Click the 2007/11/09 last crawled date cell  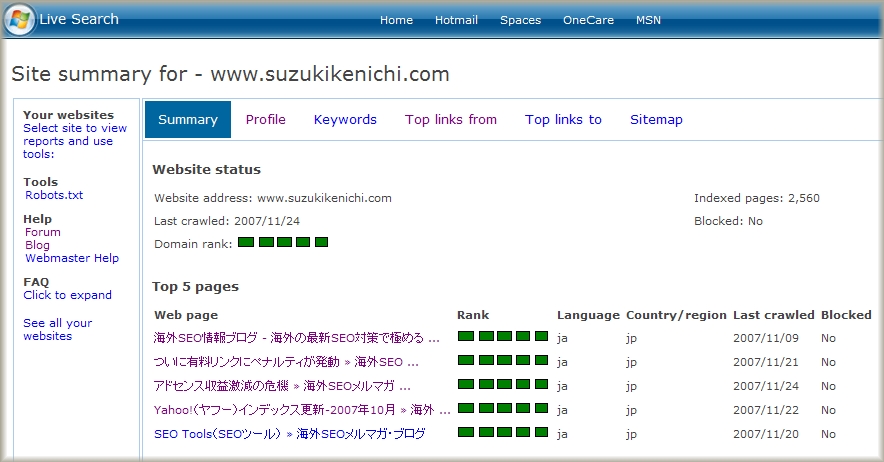coord(766,338)
